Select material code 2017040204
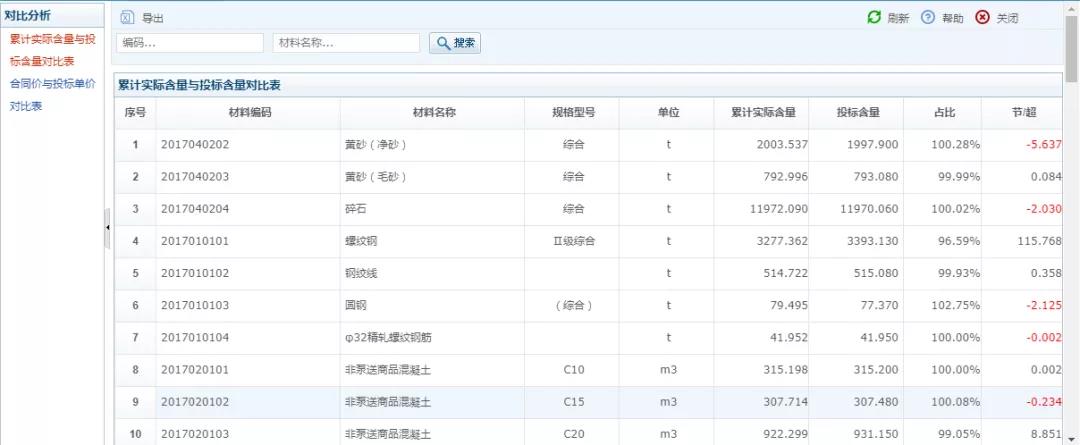Screen dimensions: 1080x445 (x=195, y=209)
